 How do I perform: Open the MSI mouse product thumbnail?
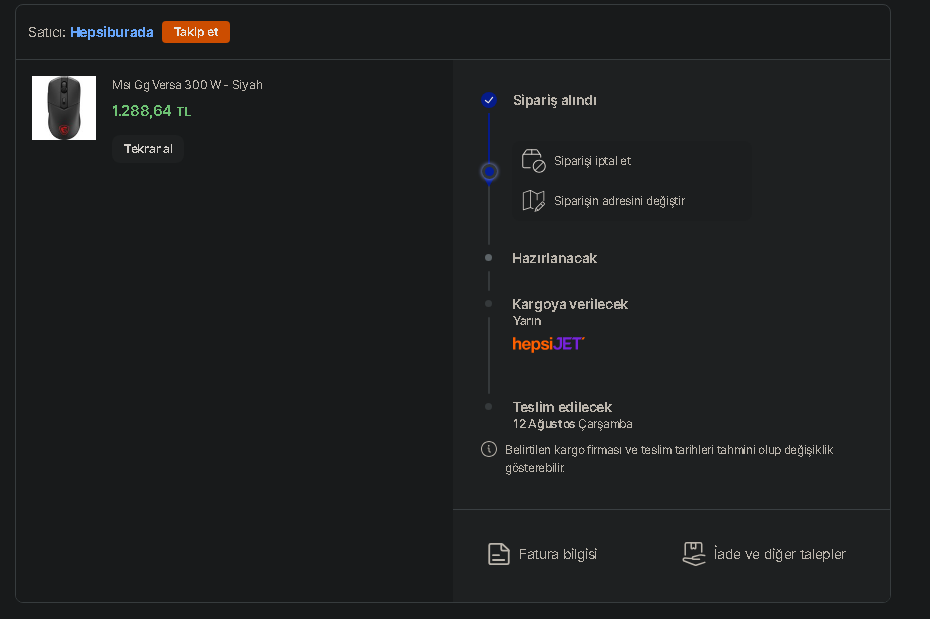64,108
